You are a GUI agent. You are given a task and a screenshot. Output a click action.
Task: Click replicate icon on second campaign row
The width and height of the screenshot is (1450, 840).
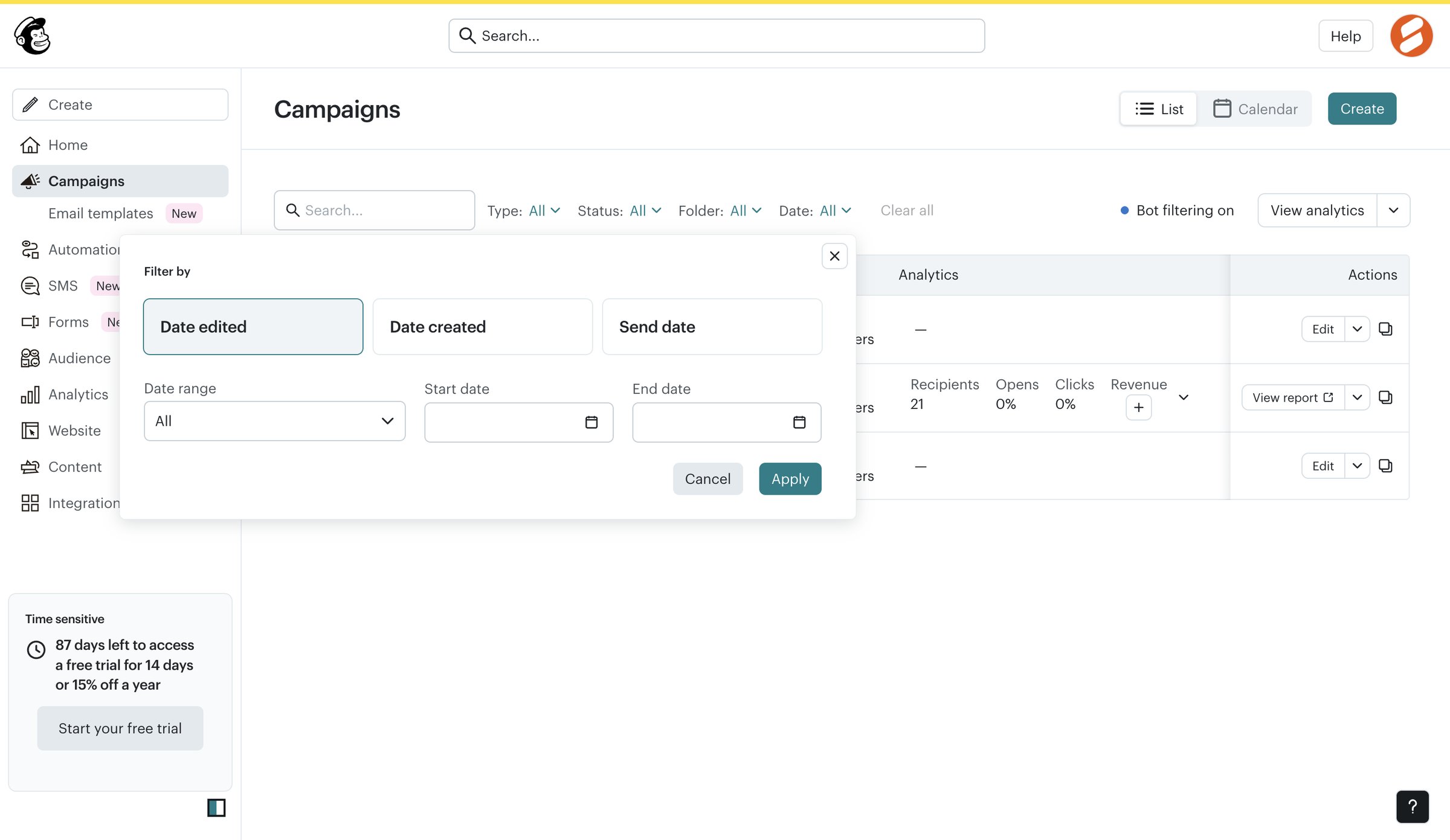click(x=1385, y=397)
